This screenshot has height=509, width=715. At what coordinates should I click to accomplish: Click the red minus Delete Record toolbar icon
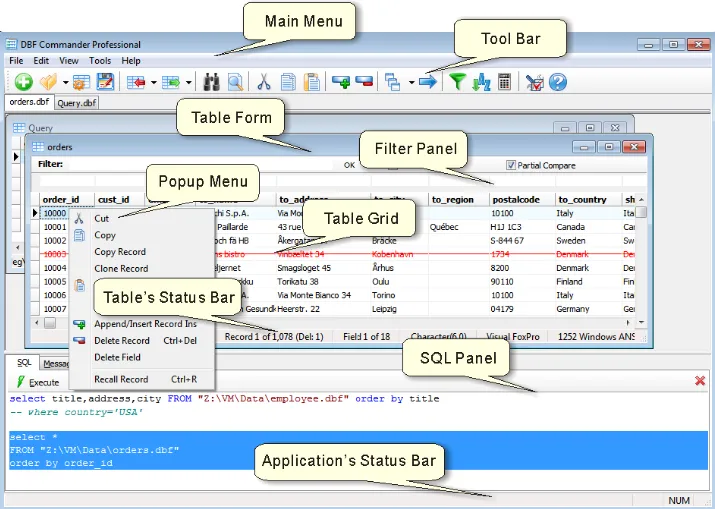coord(364,82)
